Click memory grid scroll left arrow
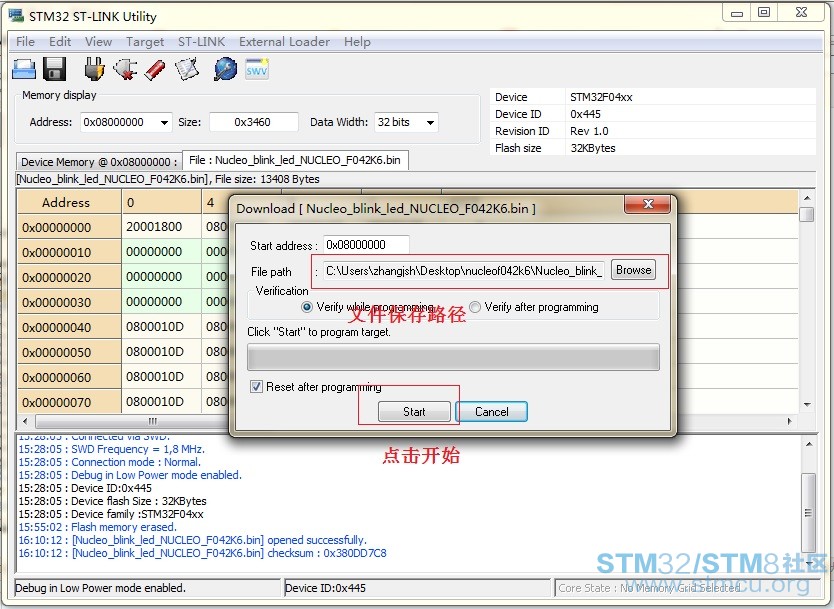The width and height of the screenshot is (834, 609). click(x=24, y=421)
